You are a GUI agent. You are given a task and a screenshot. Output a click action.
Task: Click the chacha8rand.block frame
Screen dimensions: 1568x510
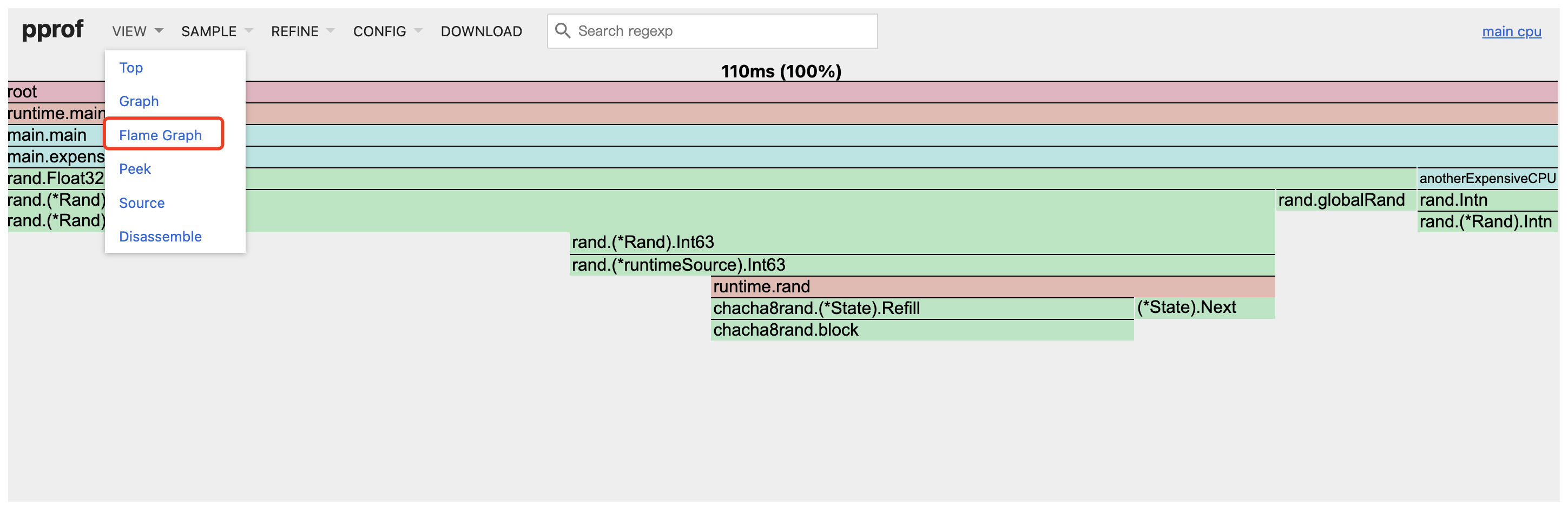pos(921,330)
